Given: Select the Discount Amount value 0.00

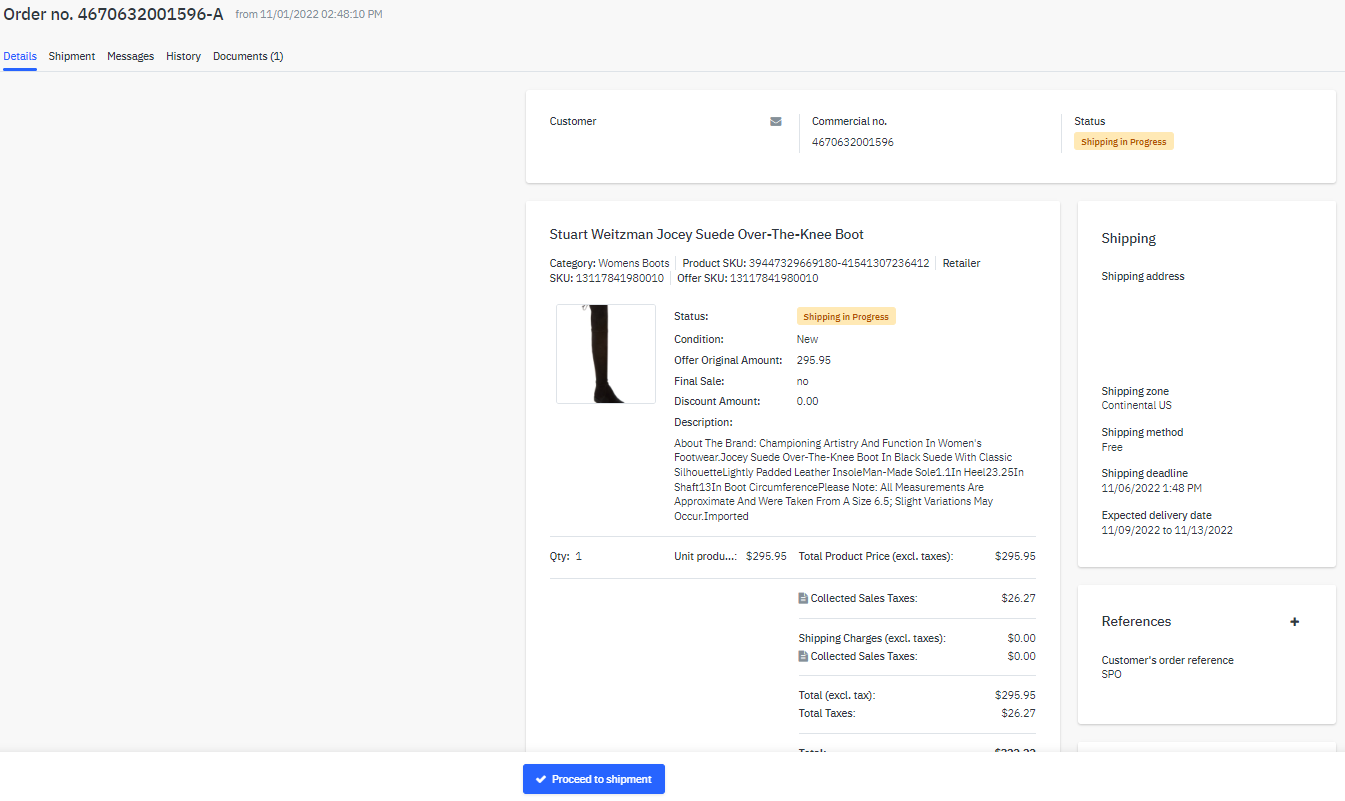Looking at the screenshot, I should (x=808, y=401).
